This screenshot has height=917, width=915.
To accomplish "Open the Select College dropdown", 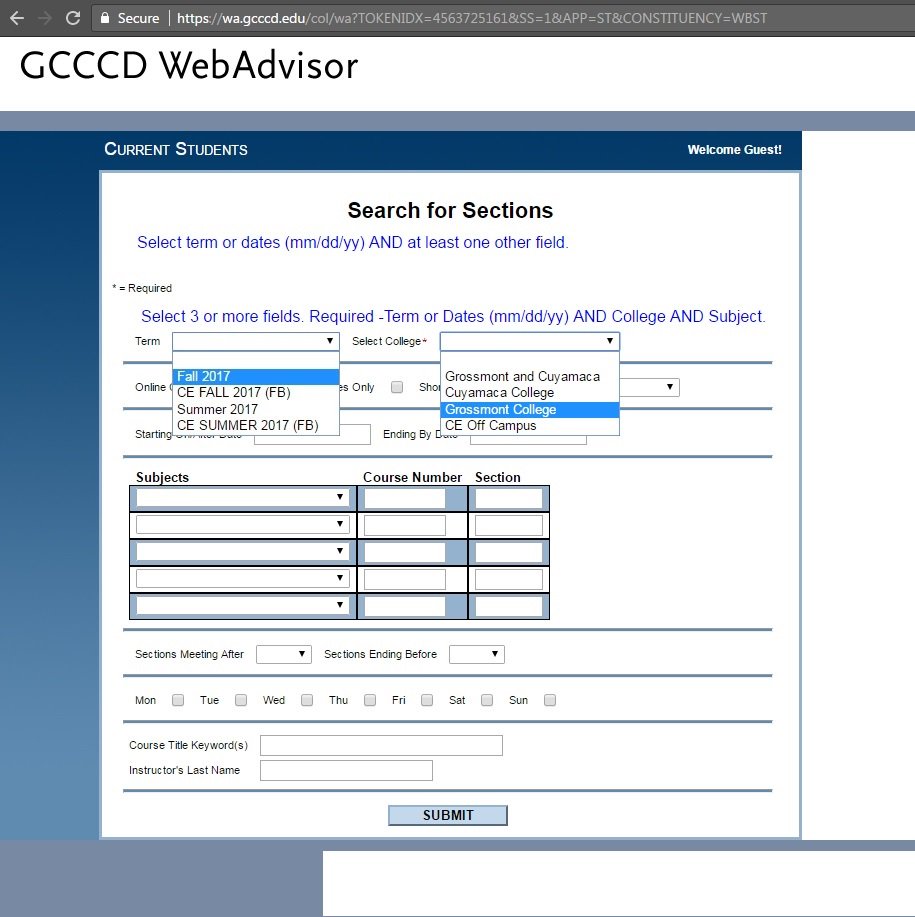I will pyautogui.click(x=530, y=341).
